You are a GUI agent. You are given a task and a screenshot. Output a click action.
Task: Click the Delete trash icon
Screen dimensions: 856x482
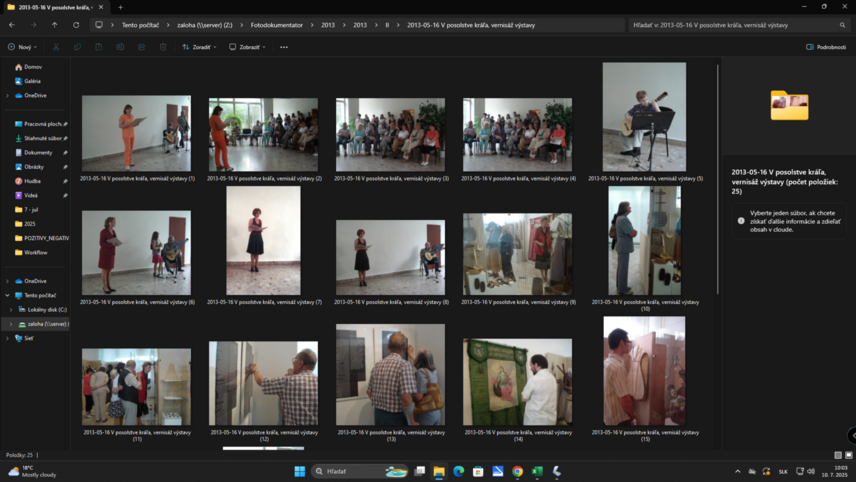[163, 47]
